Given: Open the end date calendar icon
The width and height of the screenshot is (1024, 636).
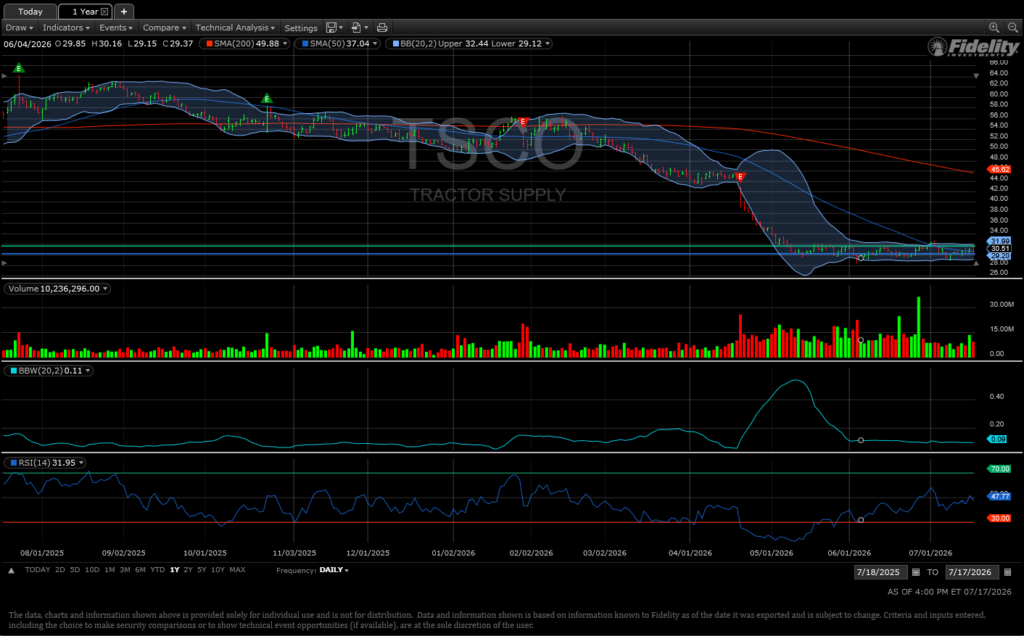Looking at the screenshot, I should coord(1007,572).
